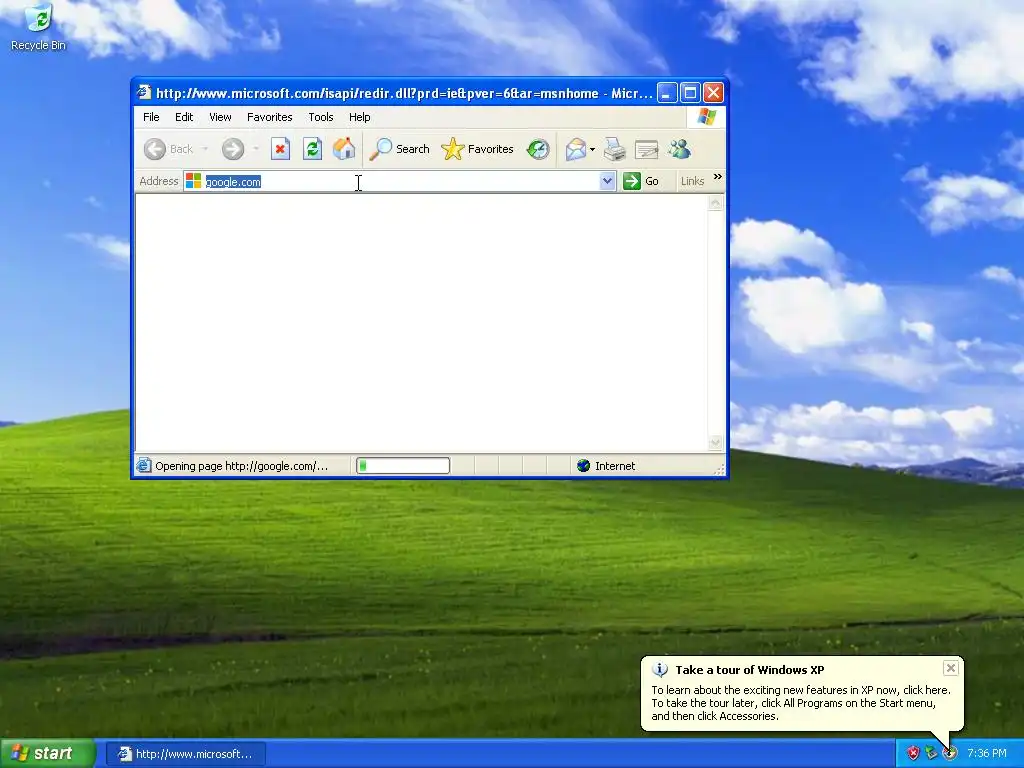Open the Mail dropdown arrow
Image resolution: width=1024 pixels, height=768 pixels.
592,150
